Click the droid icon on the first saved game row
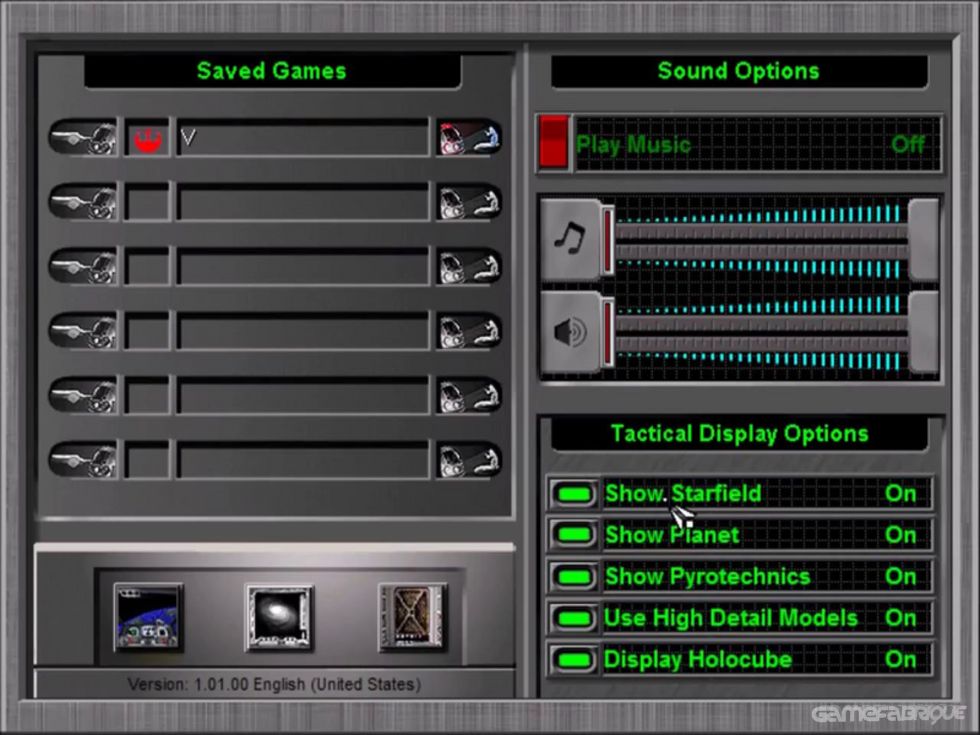 coord(469,137)
